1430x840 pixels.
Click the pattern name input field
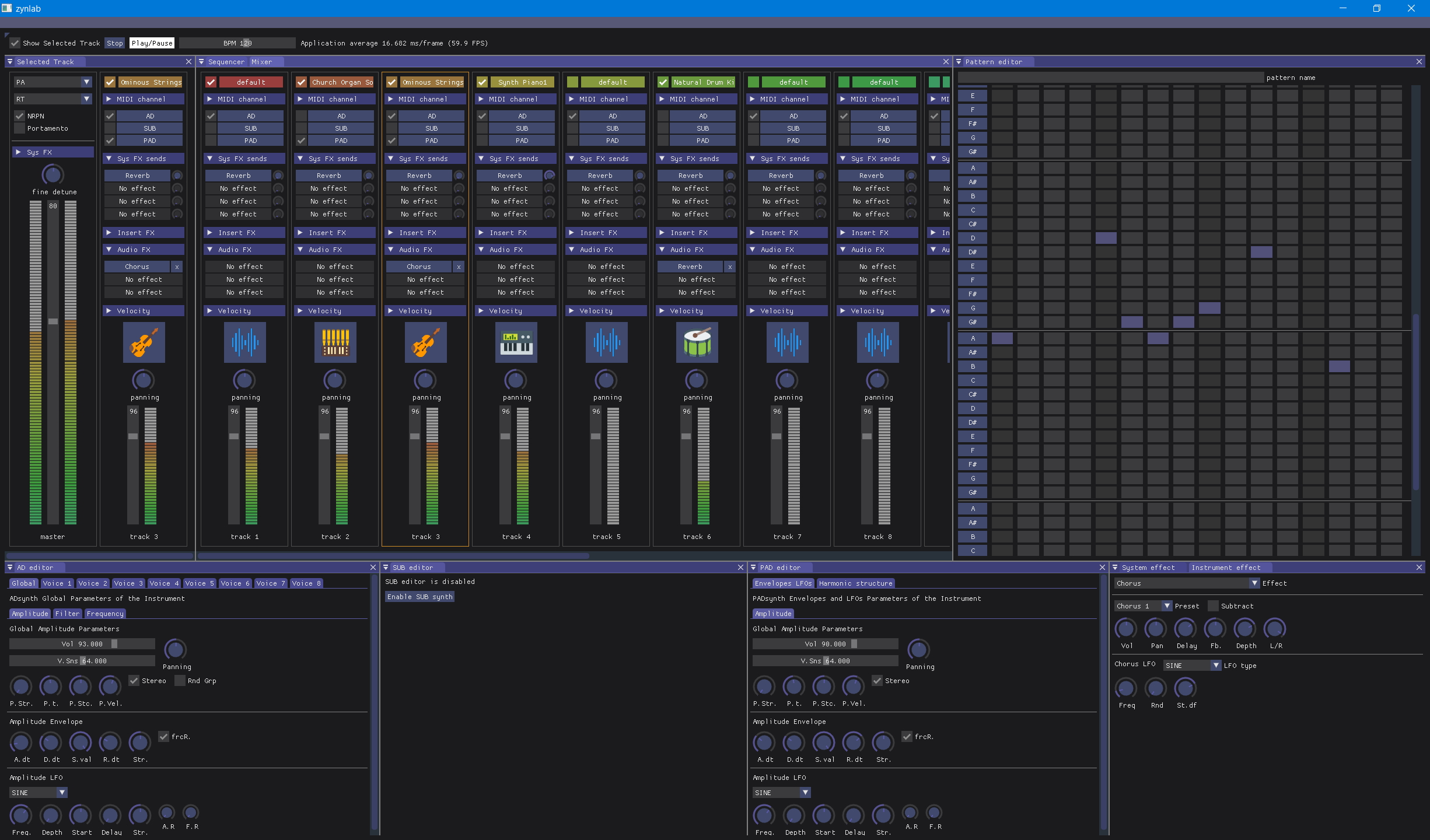1110,78
